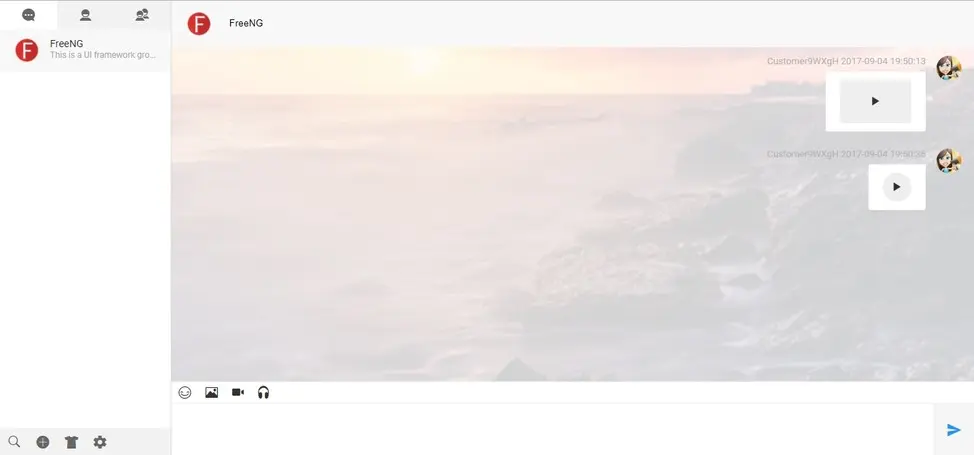Image resolution: width=974 pixels, height=455 pixels.
Task: Open search with magnifier icon
Action: point(14,442)
